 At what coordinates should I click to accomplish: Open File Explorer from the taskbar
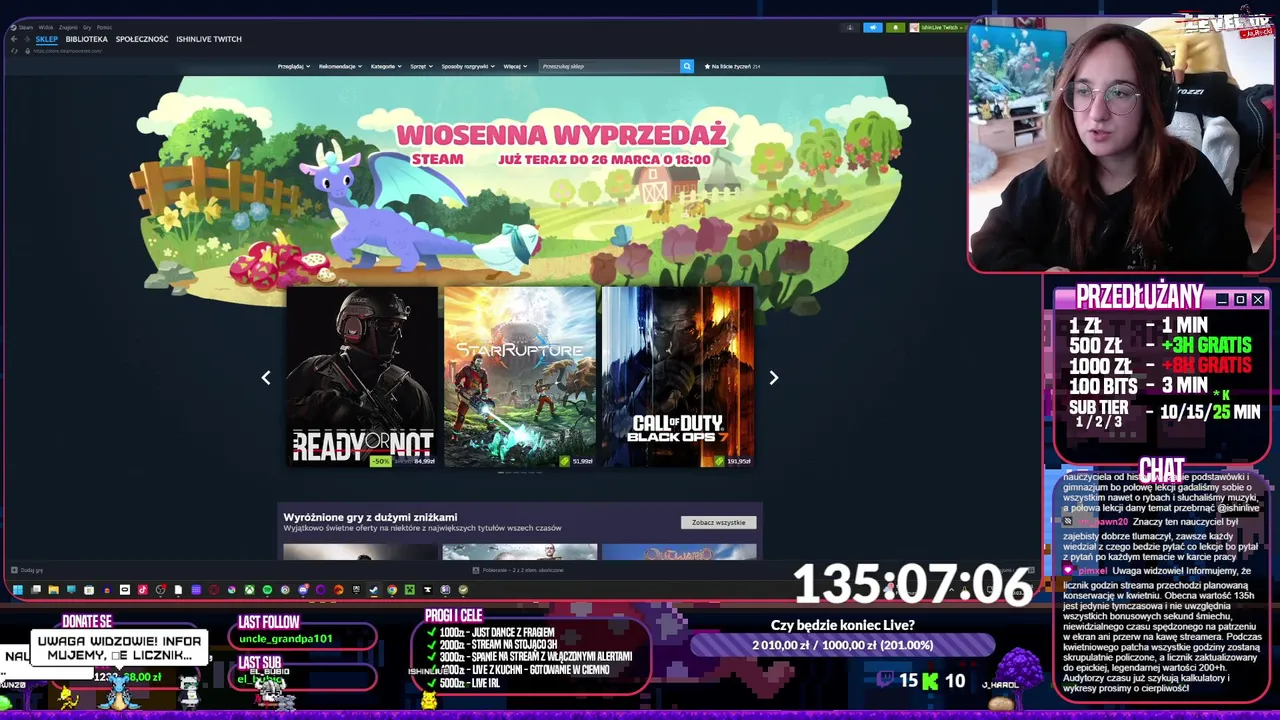(54, 590)
